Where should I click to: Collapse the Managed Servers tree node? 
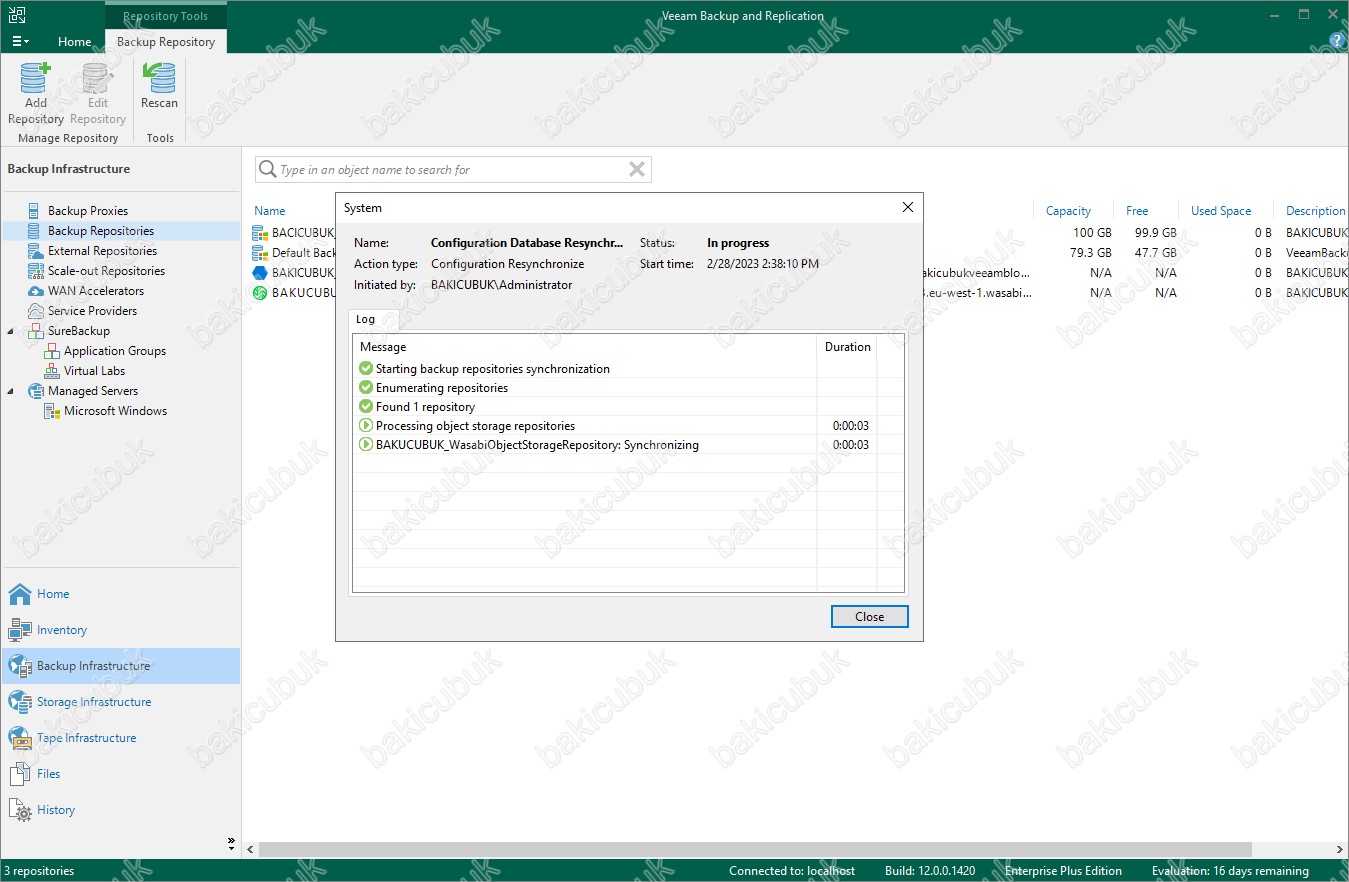pyautogui.click(x=11, y=391)
